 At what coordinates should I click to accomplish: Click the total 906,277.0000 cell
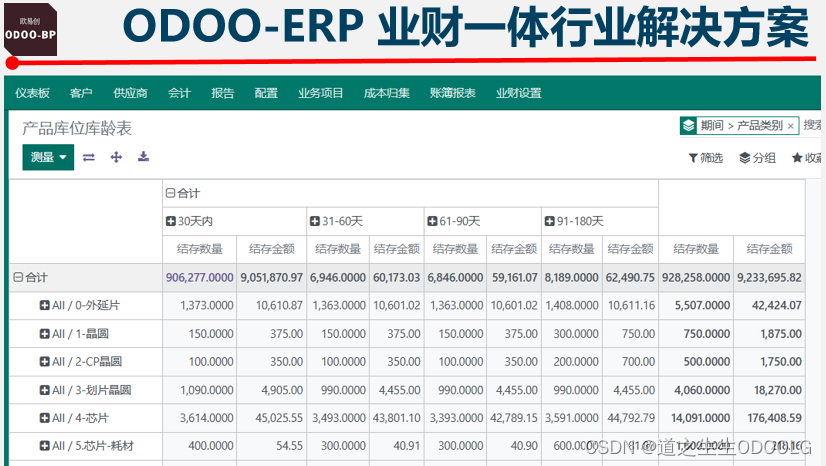click(x=200, y=277)
